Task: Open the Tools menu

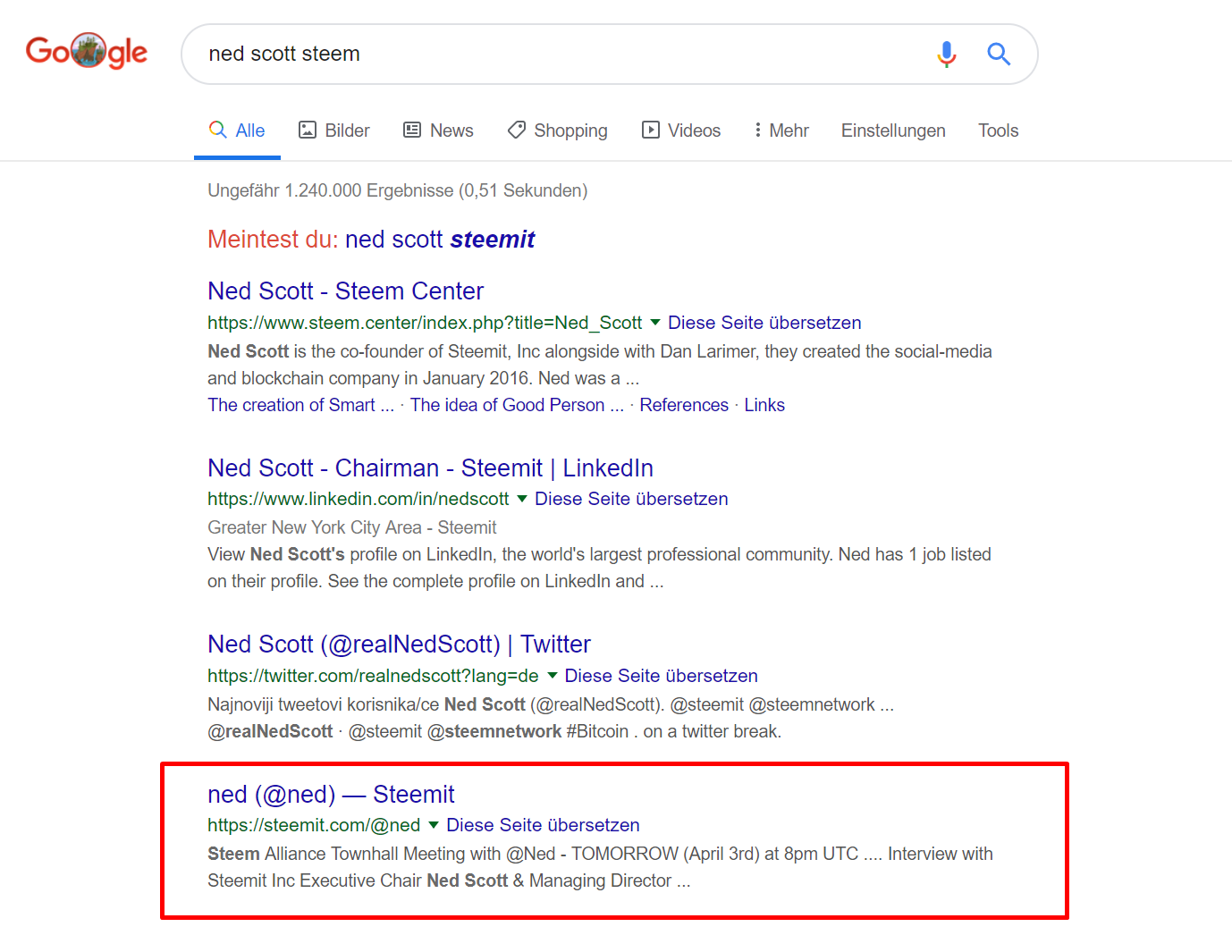Action: click(998, 131)
